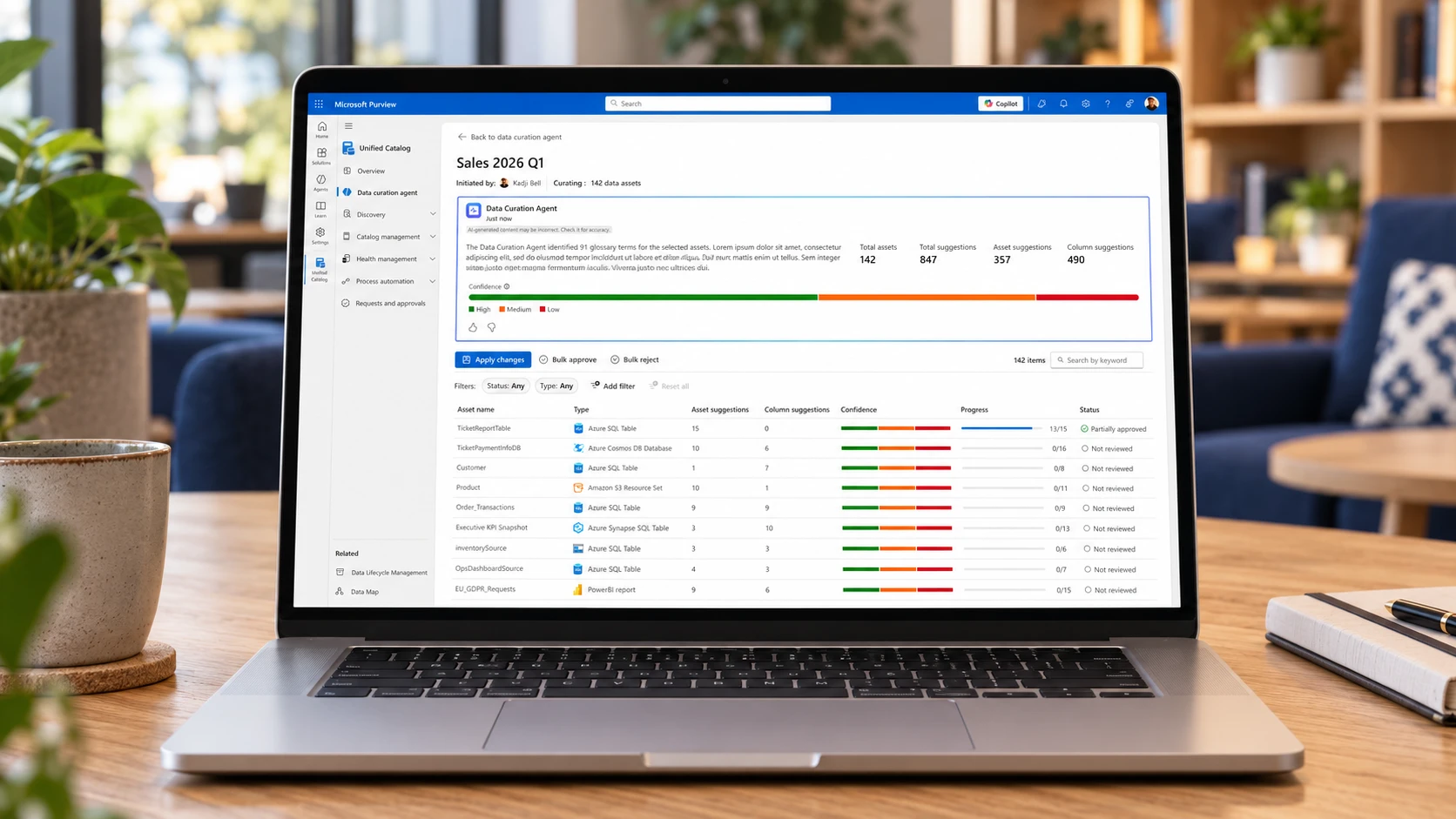Select the EU_GDPR_Requests asset name
This screenshot has width=1456, height=819.
coord(485,589)
